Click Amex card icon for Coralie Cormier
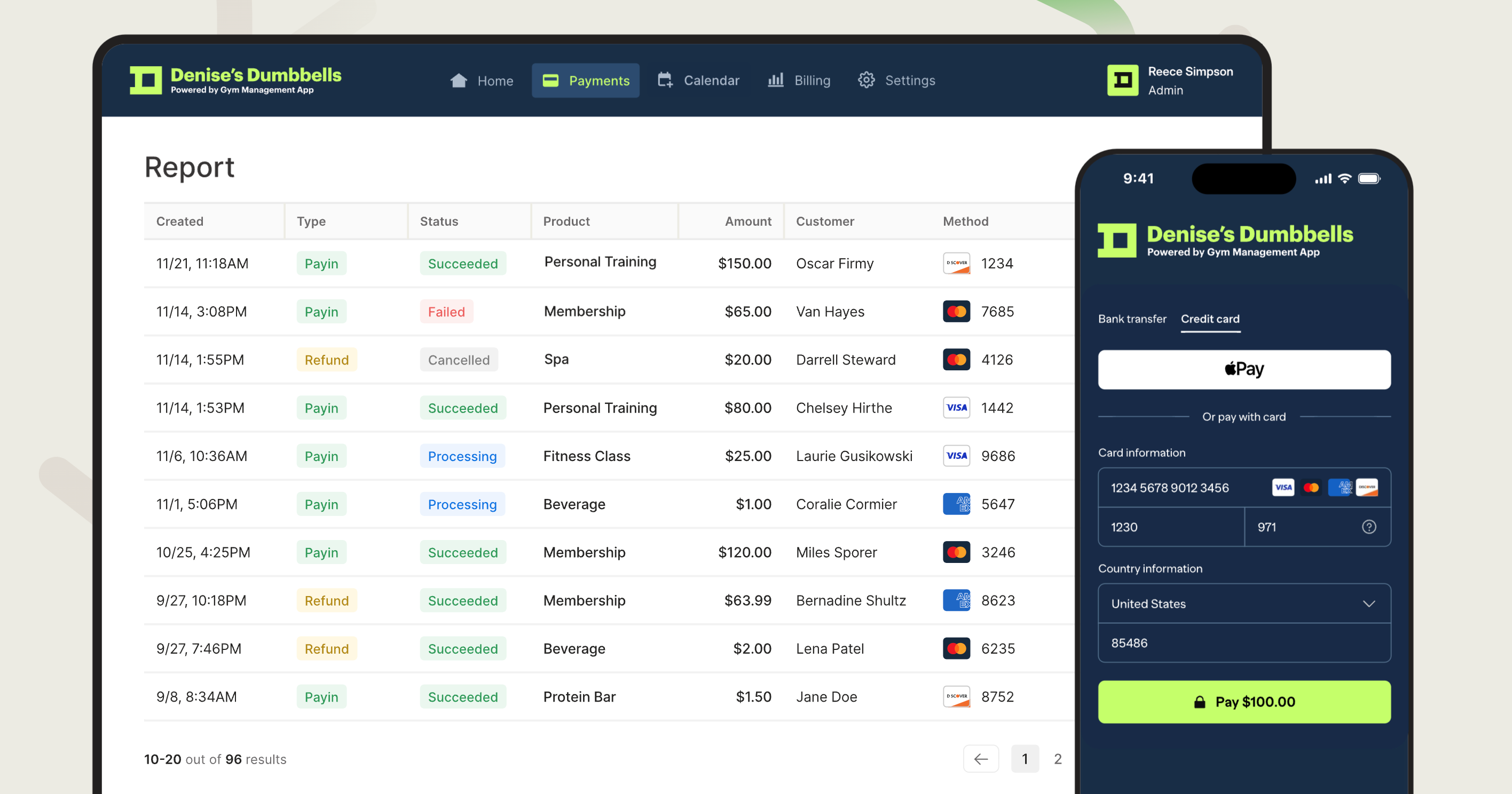This screenshot has width=1512, height=794. (x=956, y=504)
